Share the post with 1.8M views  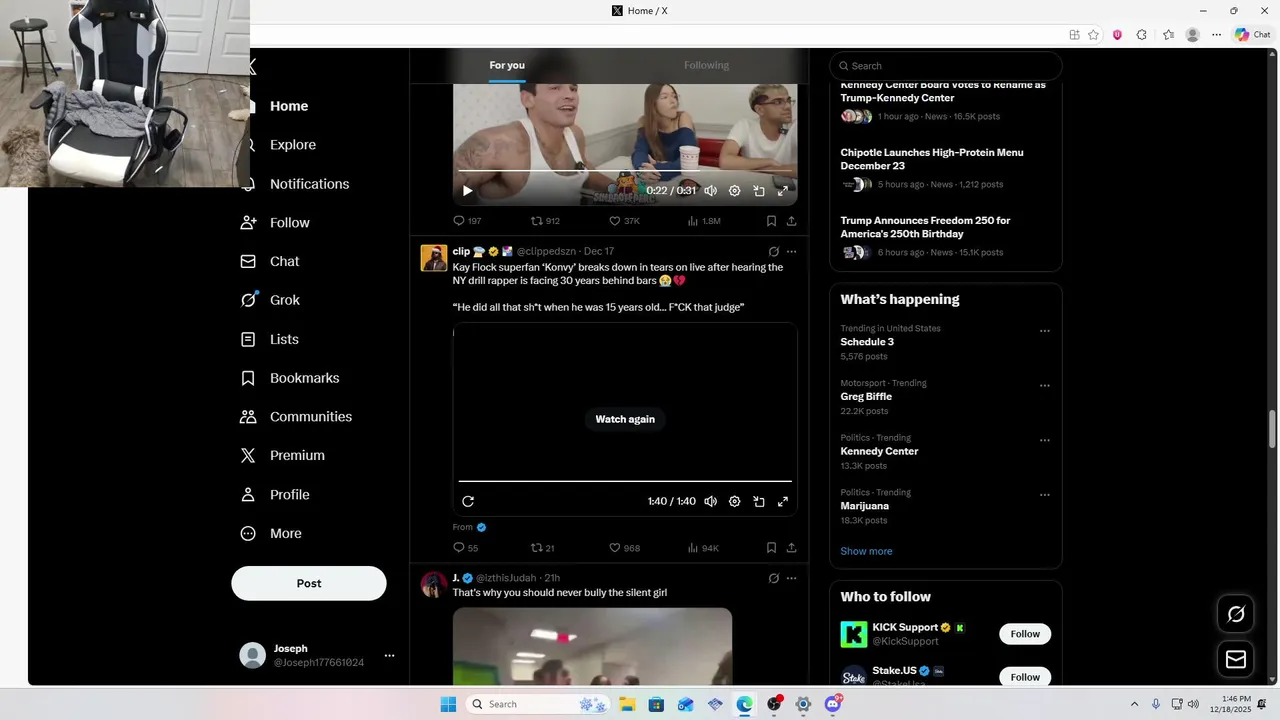pyautogui.click(x=792, y=221)
